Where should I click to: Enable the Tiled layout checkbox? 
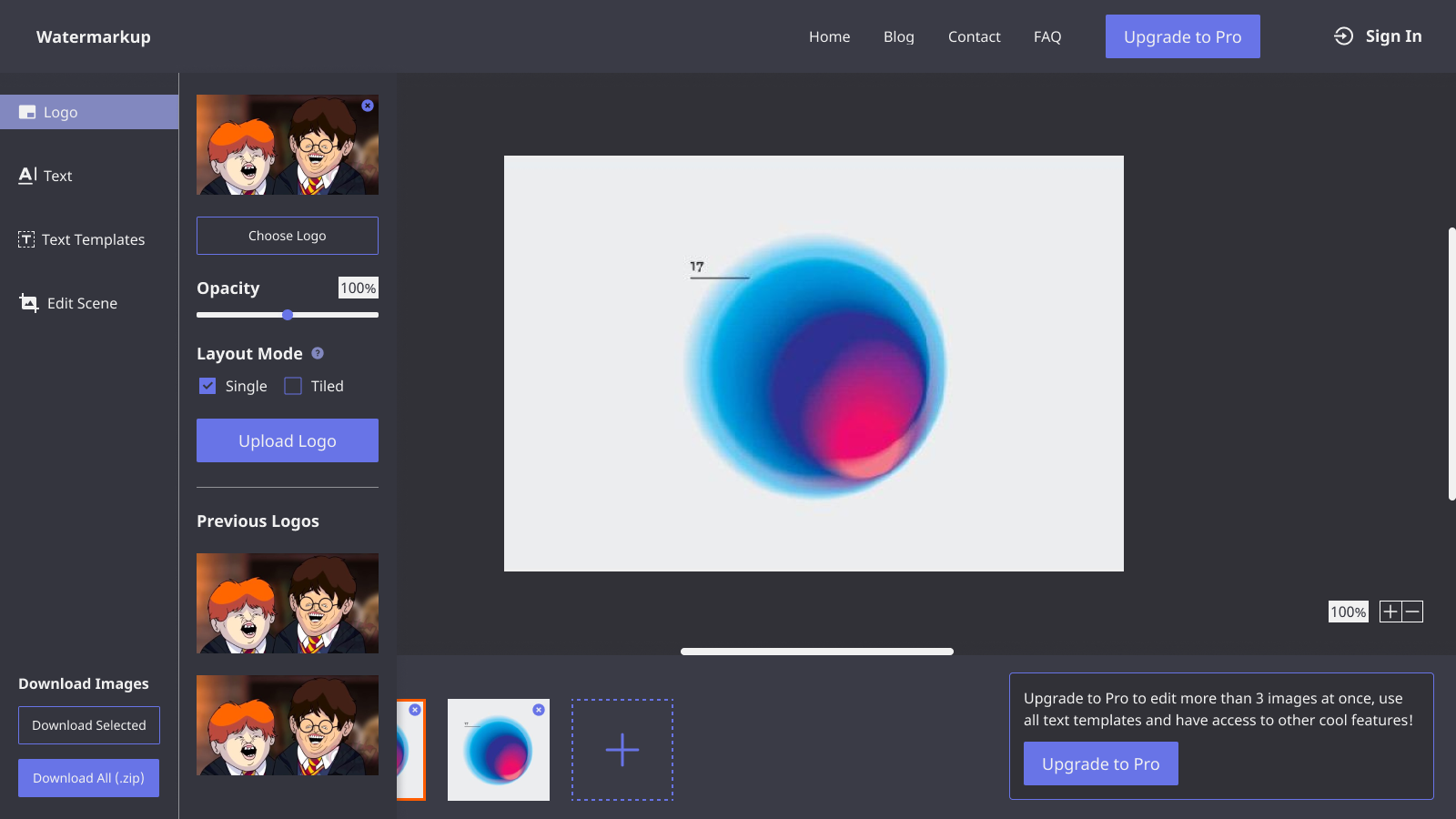tap(293, 386)
